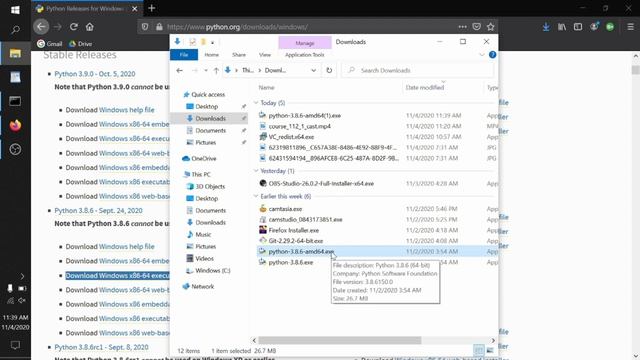Viewport: 640px width, 360px height.
Task: Open new Firefox tab
Action: click(x=151, y=8)
